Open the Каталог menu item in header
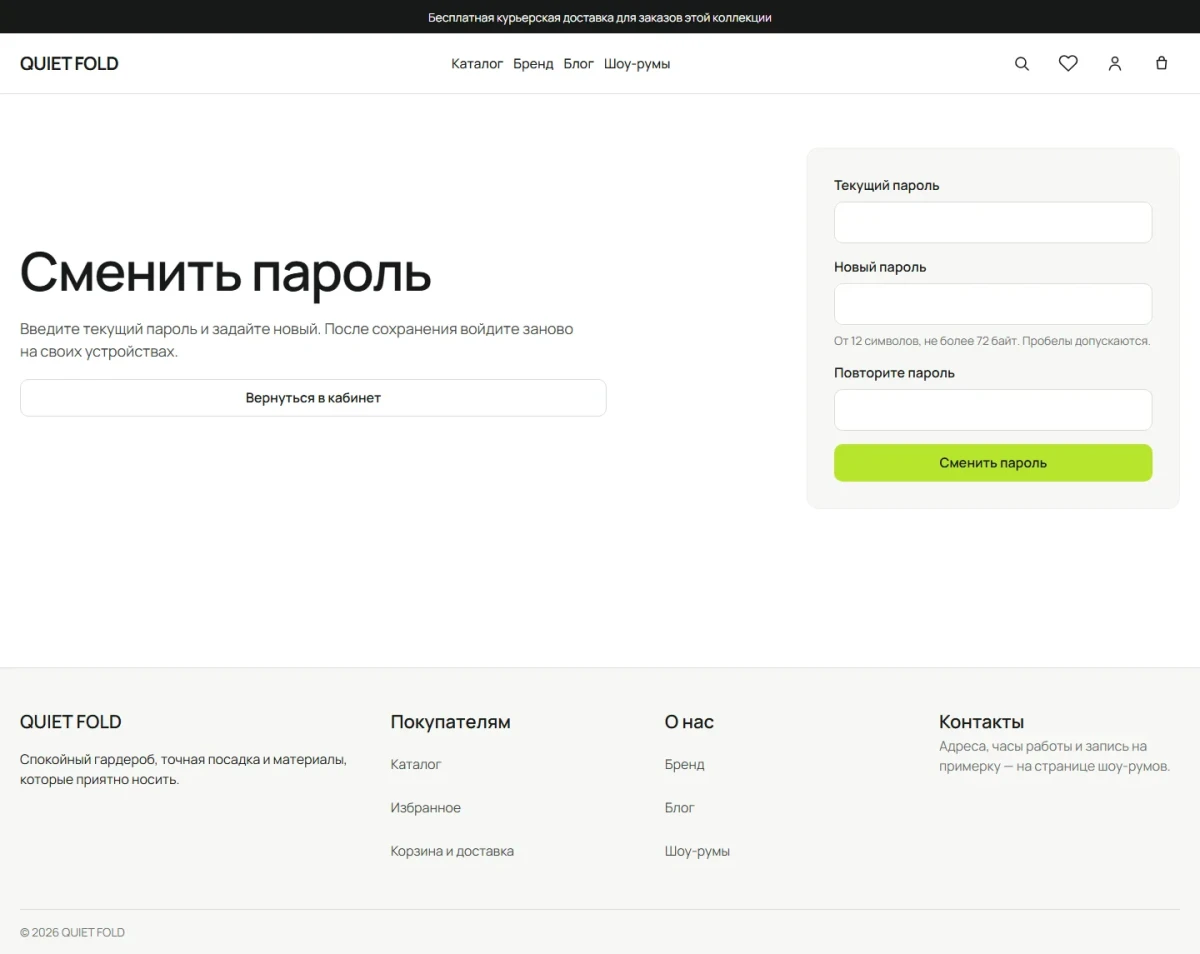This screenshot has width=1200, height=954. (x=477, y=63)
